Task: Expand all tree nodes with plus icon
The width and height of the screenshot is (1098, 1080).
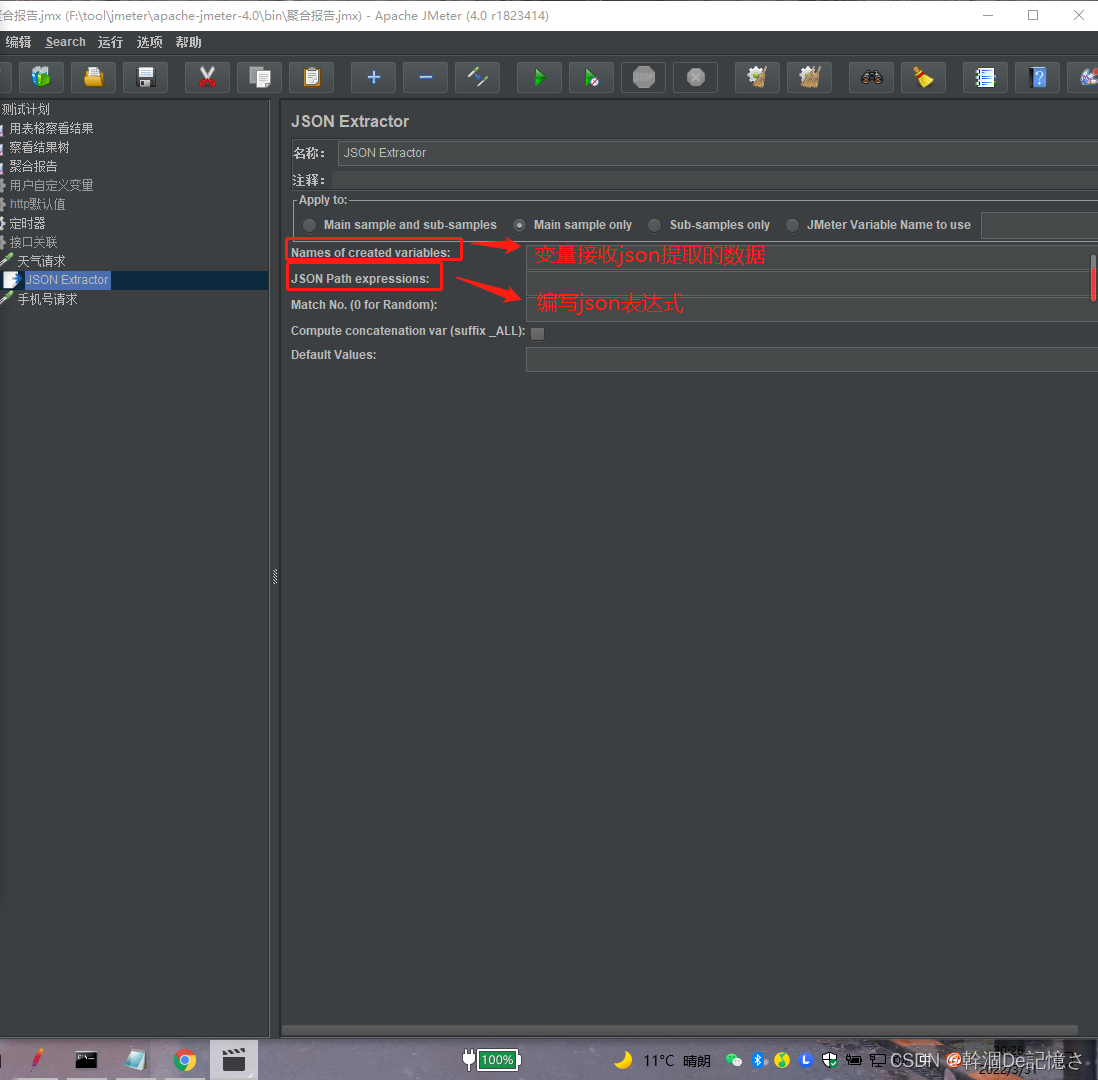Action: tap(373, 77)
